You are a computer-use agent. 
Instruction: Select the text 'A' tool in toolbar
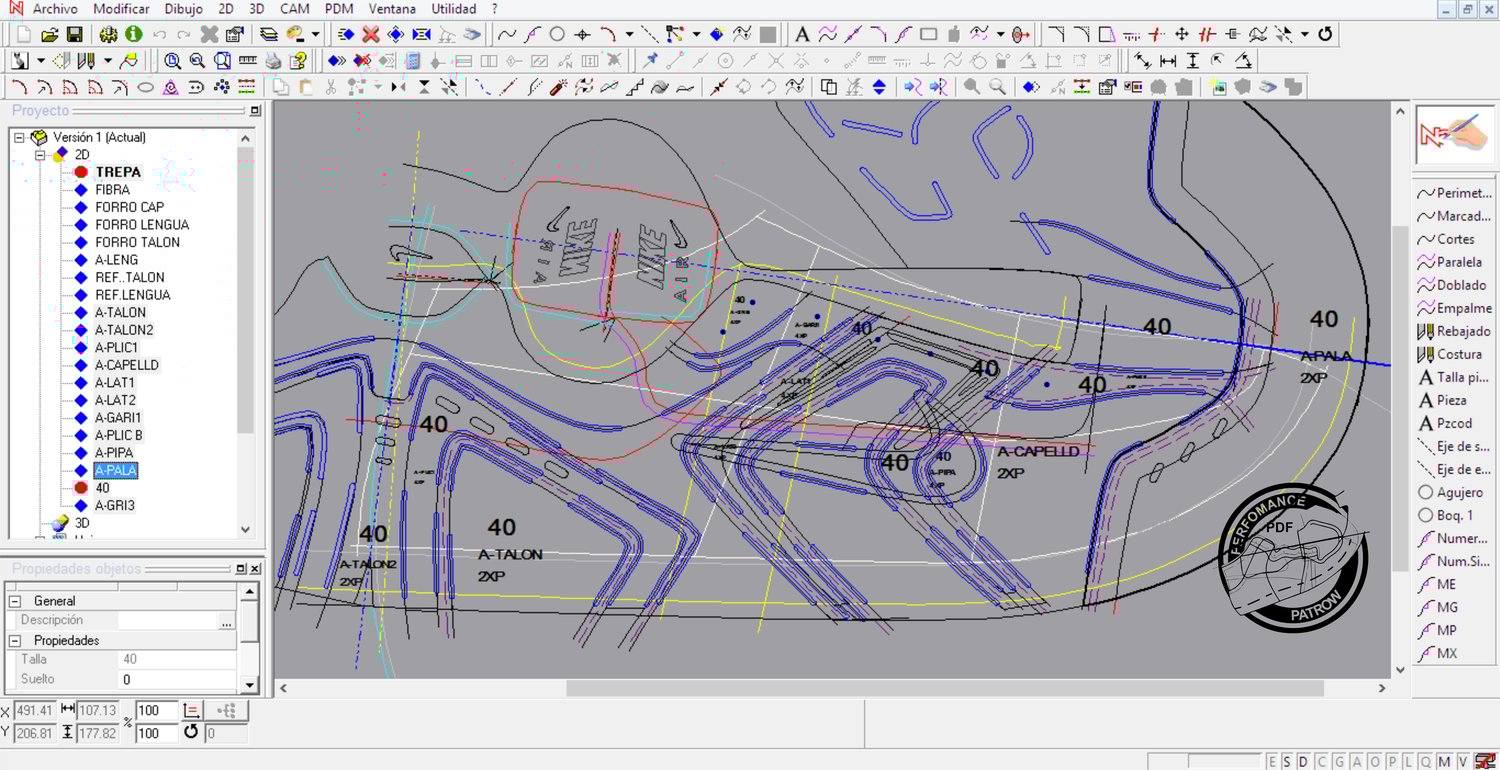coord(801,34)
